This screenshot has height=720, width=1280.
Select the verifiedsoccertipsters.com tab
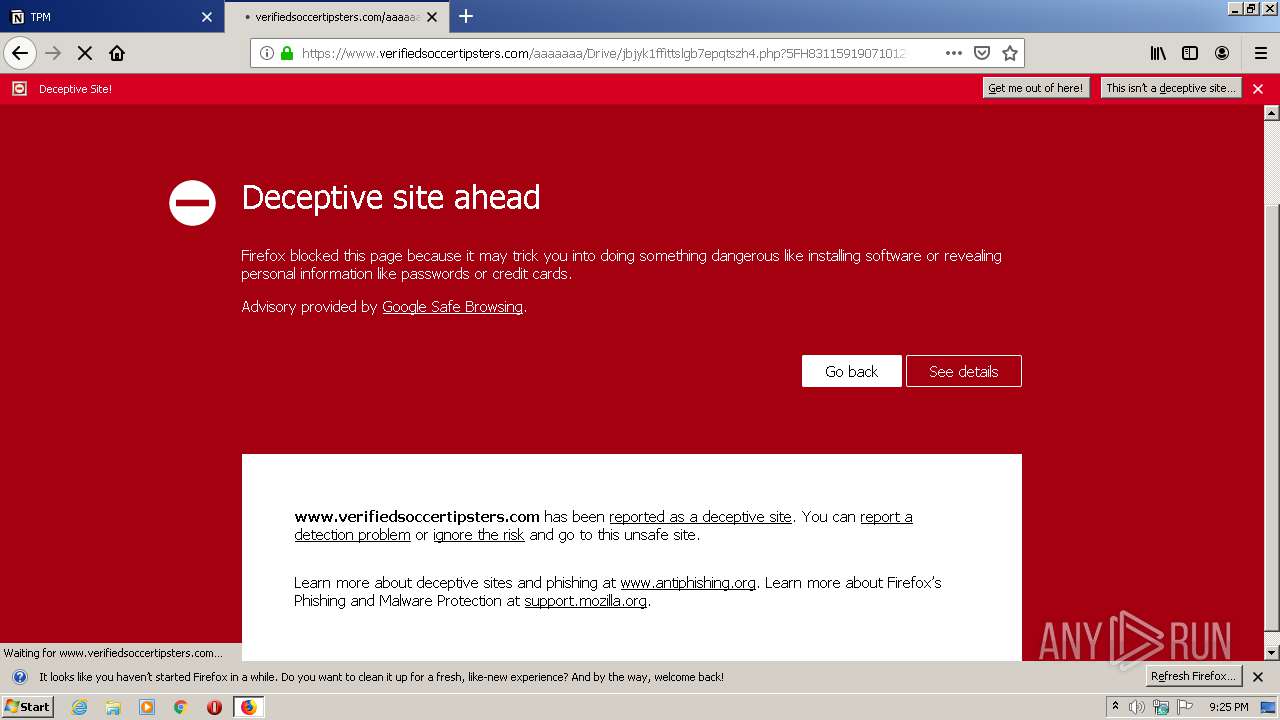[x=336, y=17]
